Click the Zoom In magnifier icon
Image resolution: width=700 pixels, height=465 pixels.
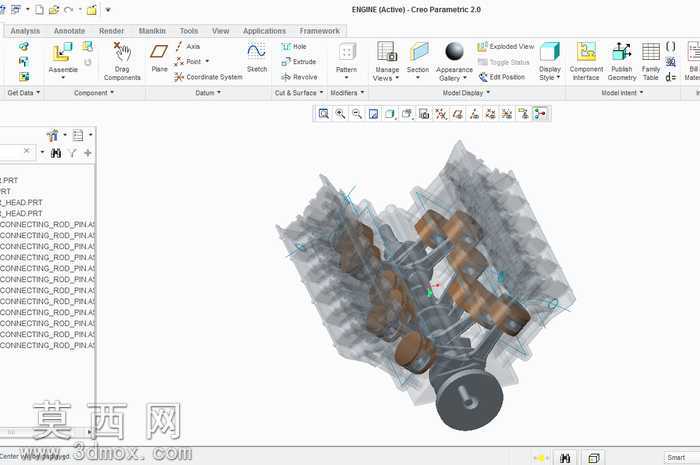coord(340,114)
